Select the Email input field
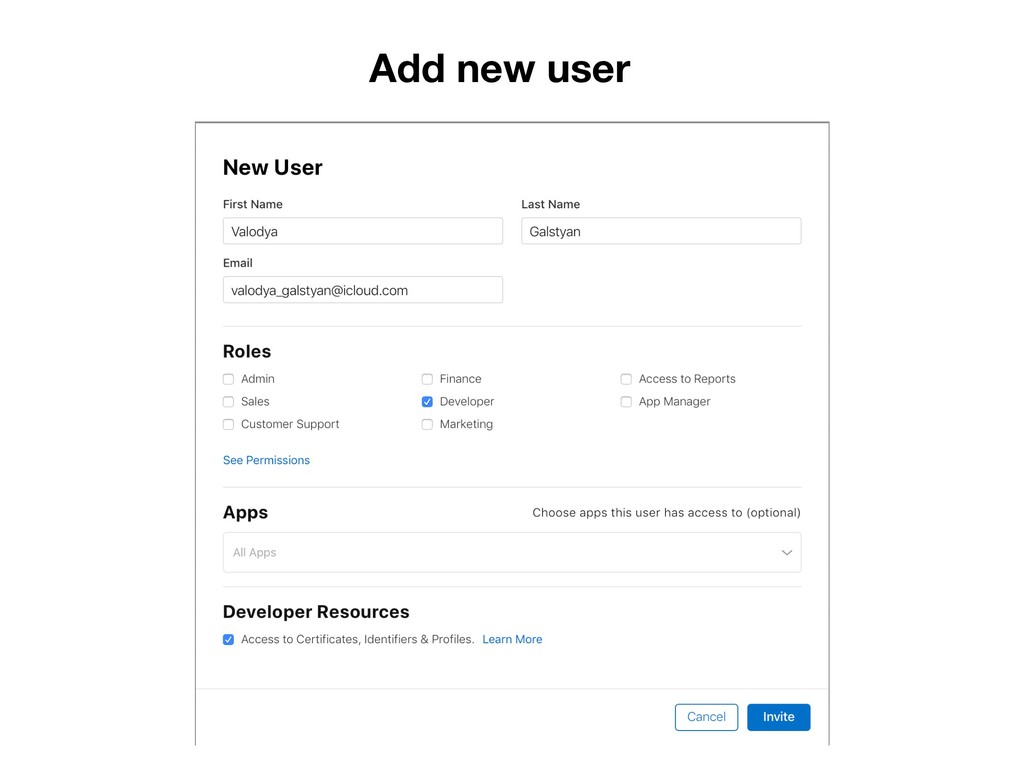This screenshot has width=1024, height=768. point(363,290)
